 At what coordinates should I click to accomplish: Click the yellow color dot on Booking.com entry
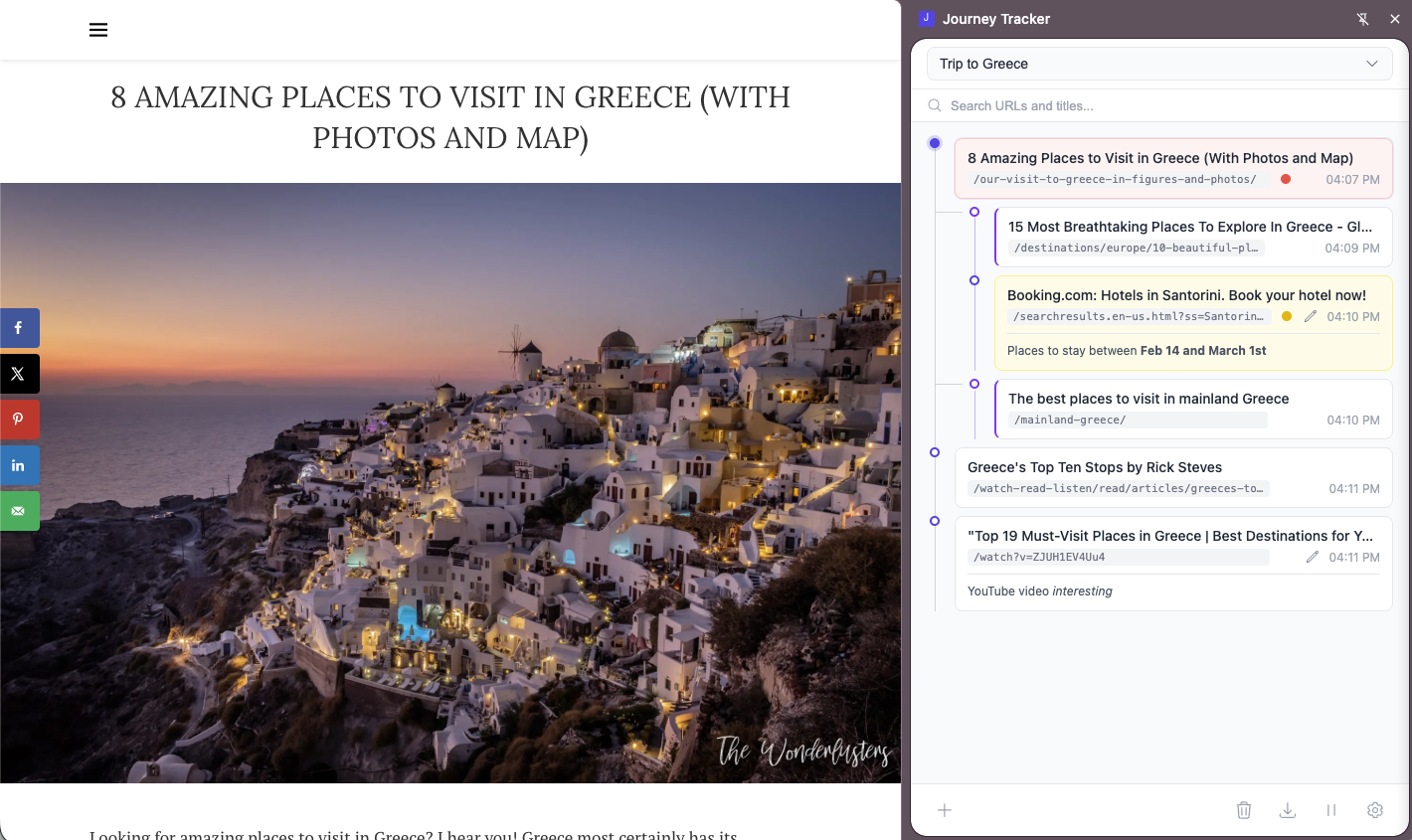tap(1287, 316)
